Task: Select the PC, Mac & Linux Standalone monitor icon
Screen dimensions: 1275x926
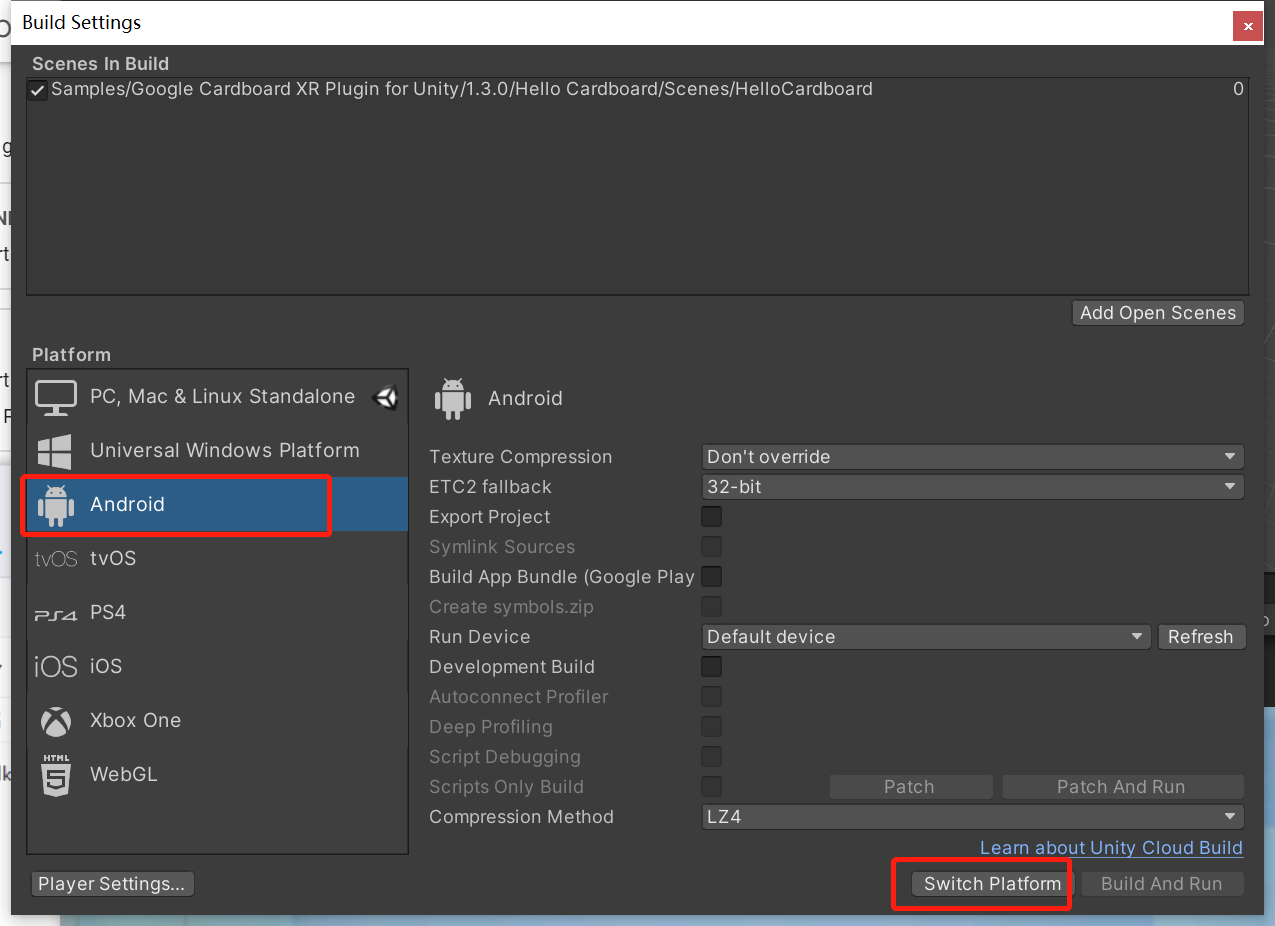Action: click(55, 396)
